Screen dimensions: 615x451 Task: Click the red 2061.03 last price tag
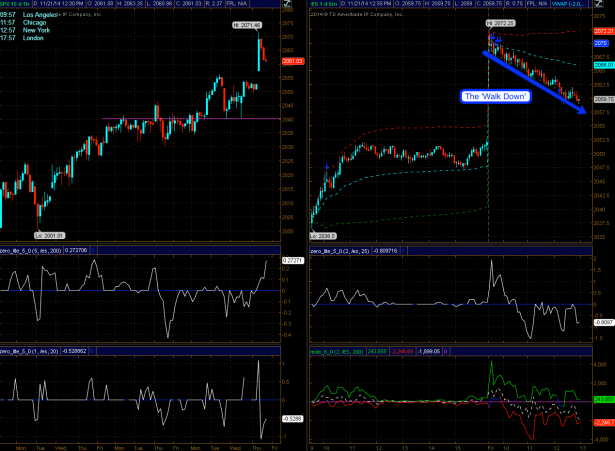(292, 62)
